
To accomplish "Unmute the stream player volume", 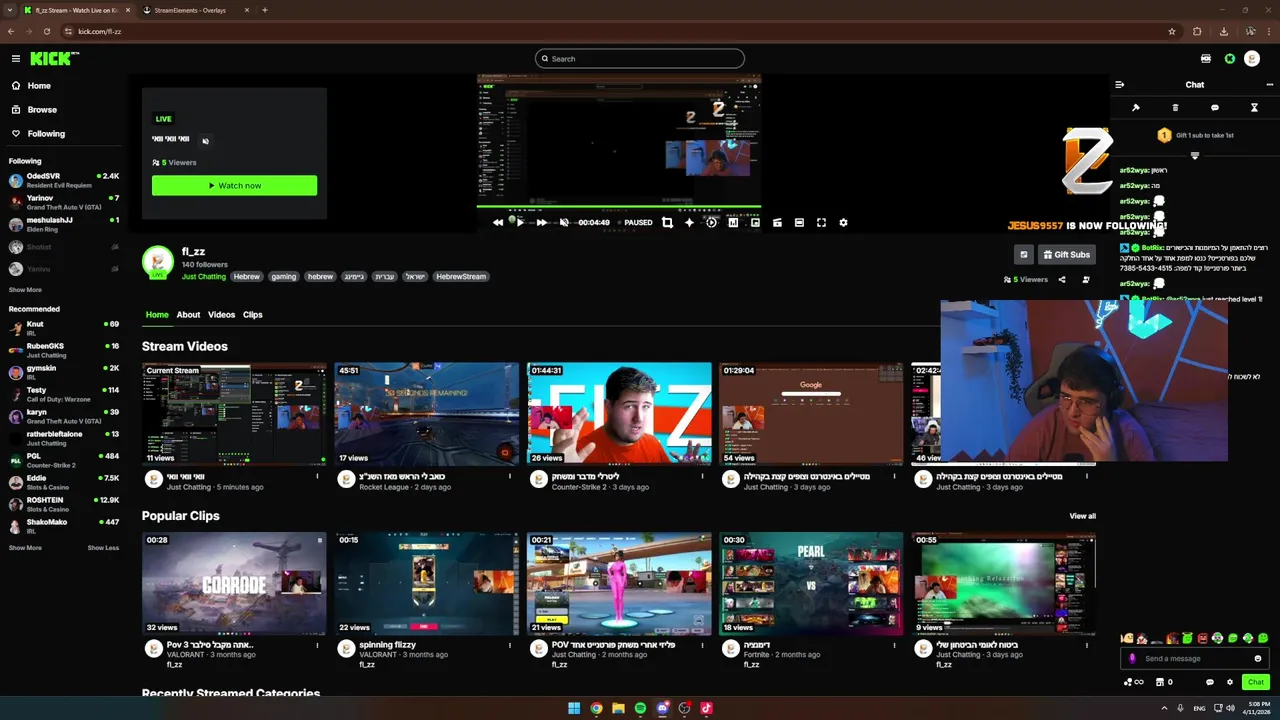I will (x=564, y=223).
